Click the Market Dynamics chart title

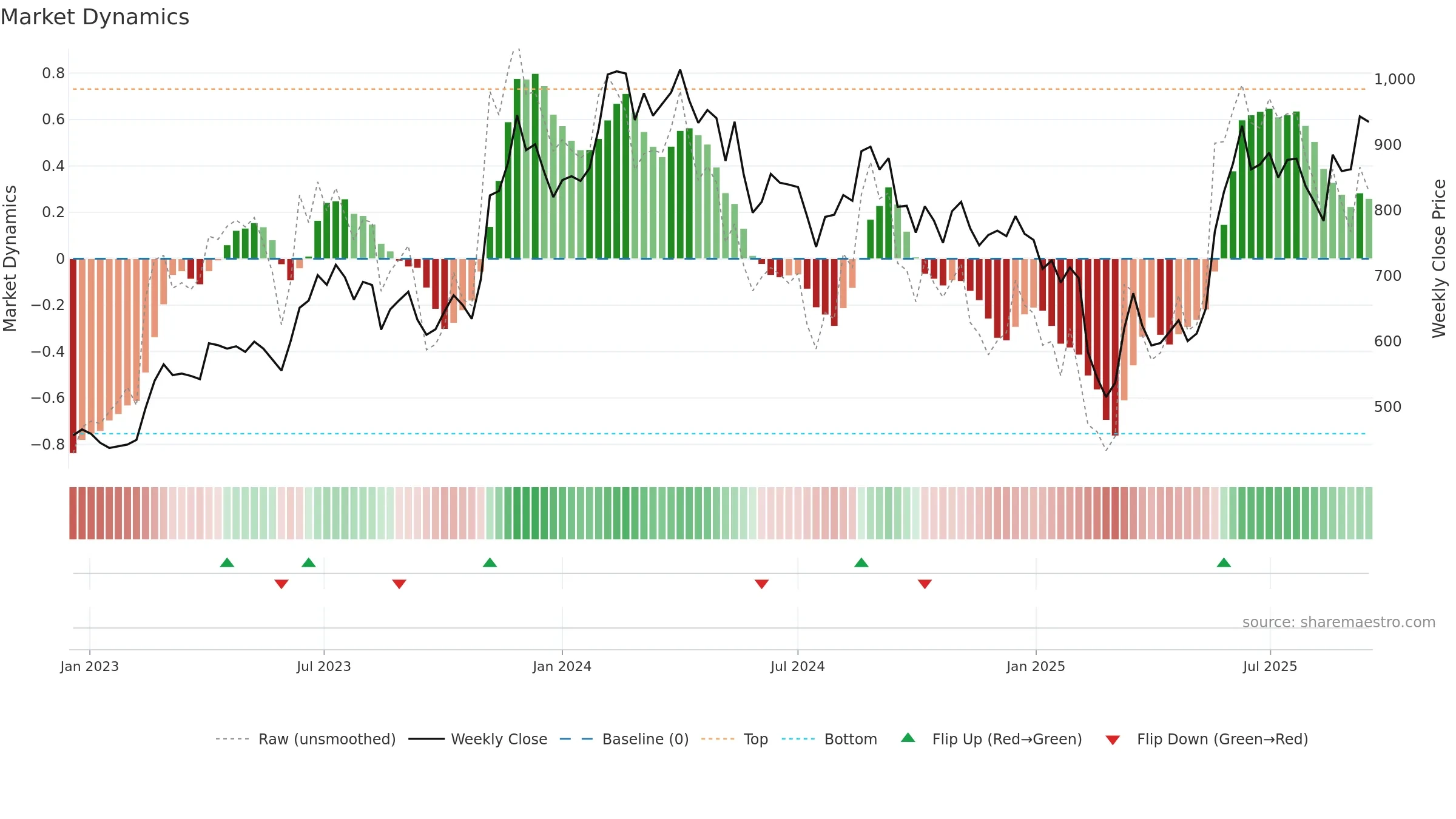point(95,17)
